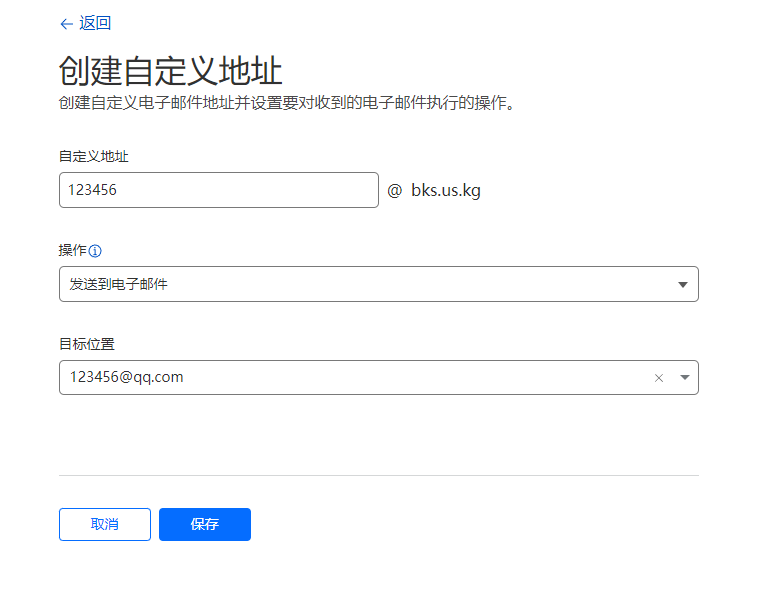Click the 目标位置 field label

(87, 344)
